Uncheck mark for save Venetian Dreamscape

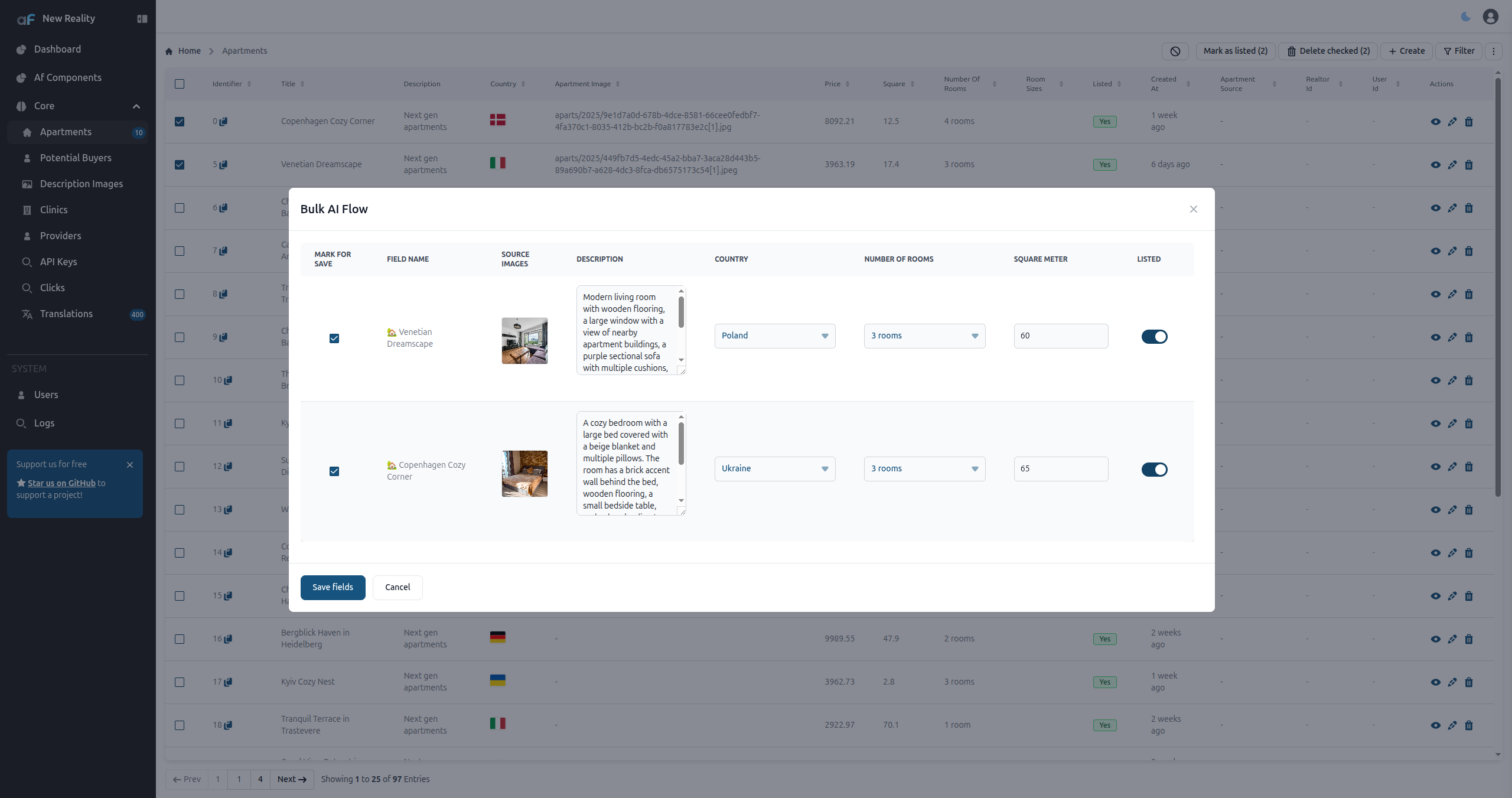[x=334, y=338]
